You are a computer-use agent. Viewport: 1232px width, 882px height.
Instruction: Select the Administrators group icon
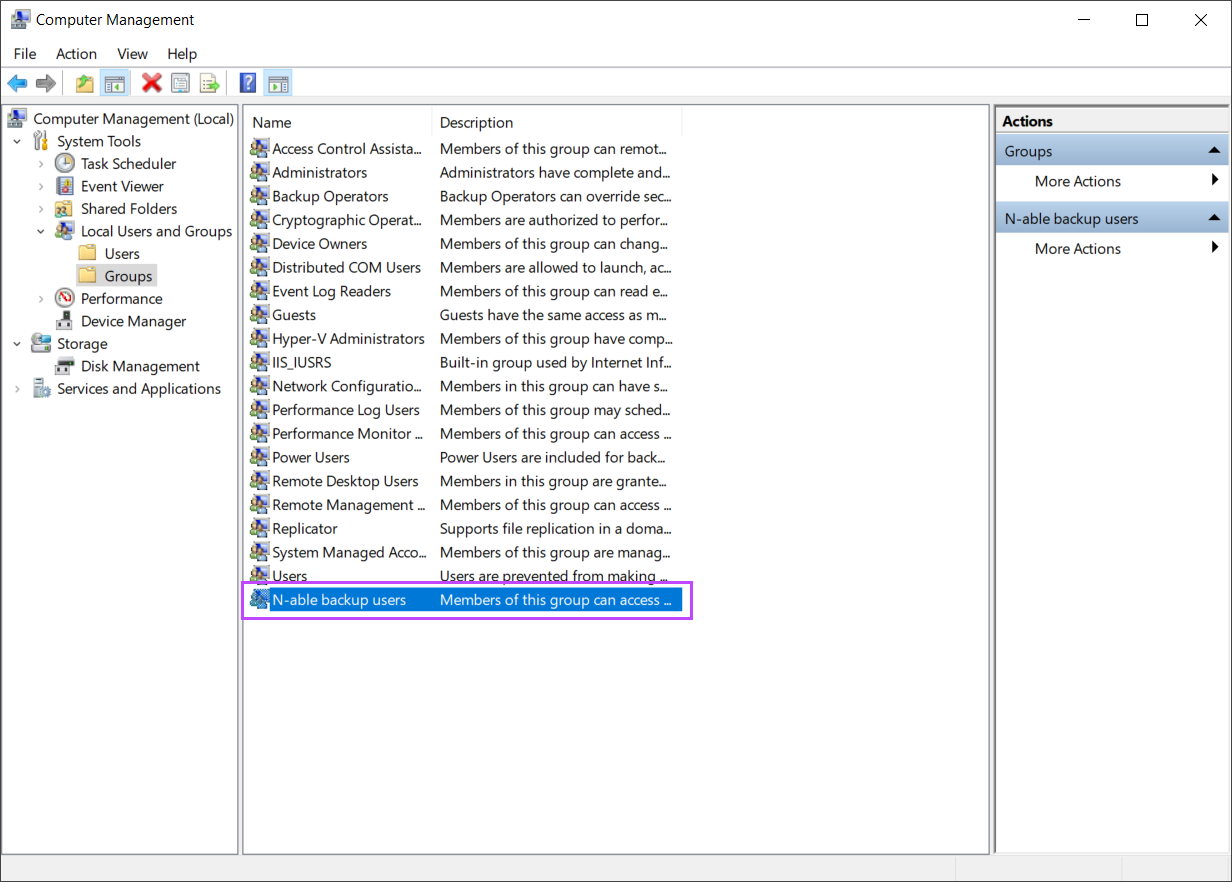pyautogui.click(x=260, y=173)
